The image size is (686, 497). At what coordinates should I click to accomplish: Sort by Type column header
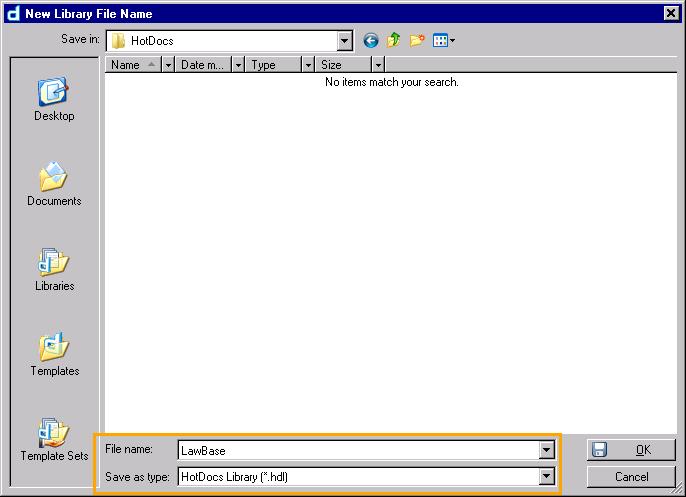click(273, 65)
